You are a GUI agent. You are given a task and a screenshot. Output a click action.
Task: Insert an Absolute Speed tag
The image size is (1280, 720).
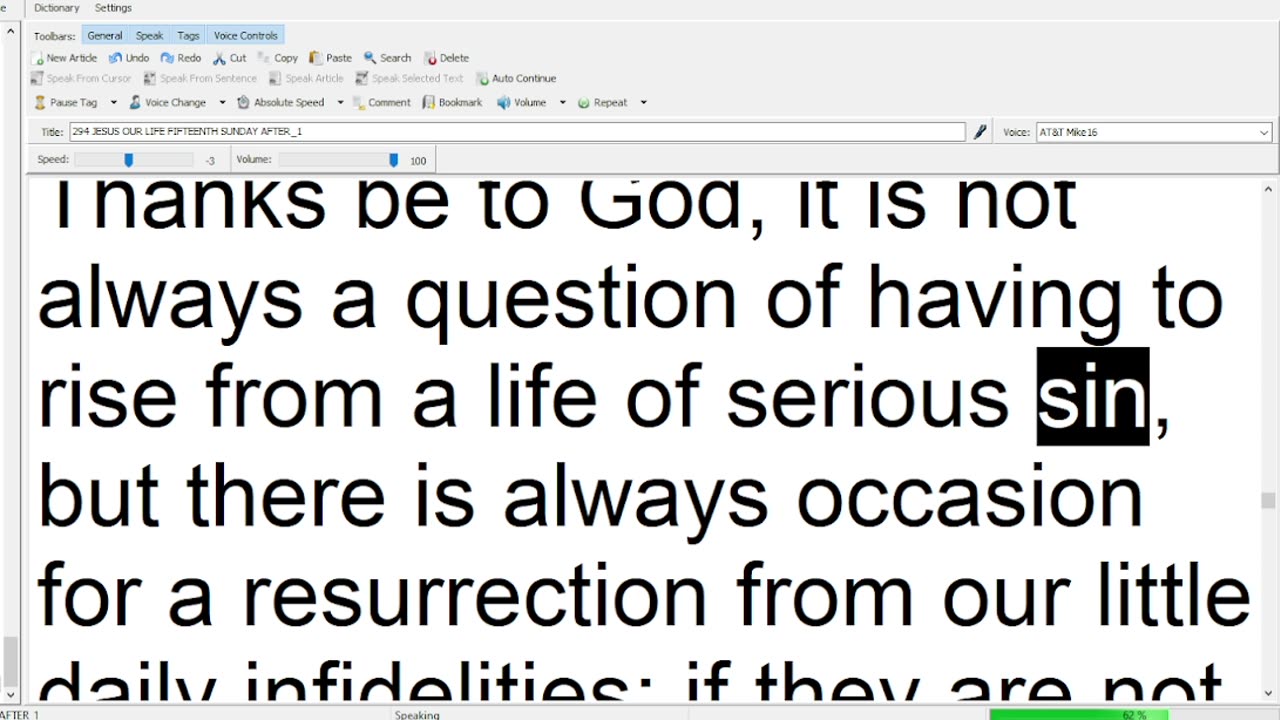pyautogui.click(x=281, y=102)
